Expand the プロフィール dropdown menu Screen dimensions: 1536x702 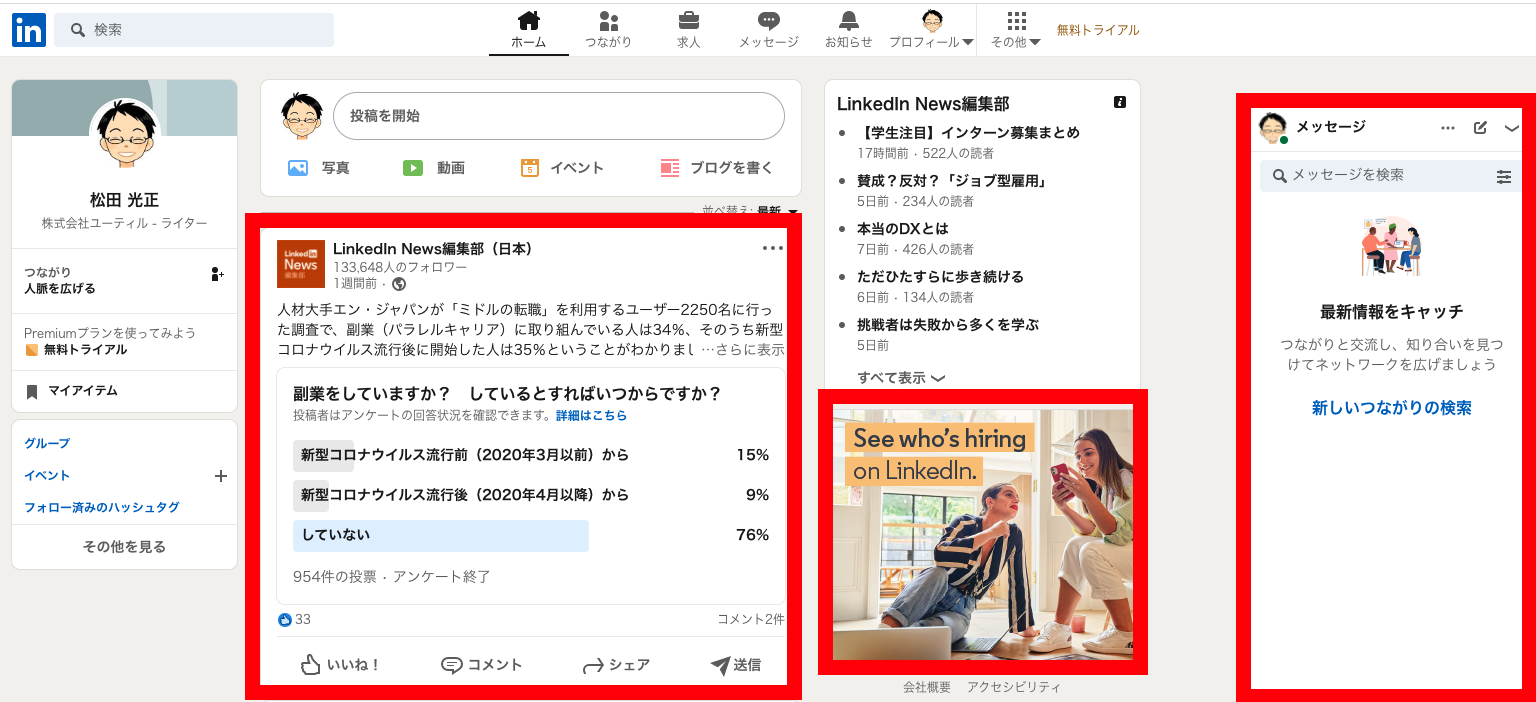932,30
